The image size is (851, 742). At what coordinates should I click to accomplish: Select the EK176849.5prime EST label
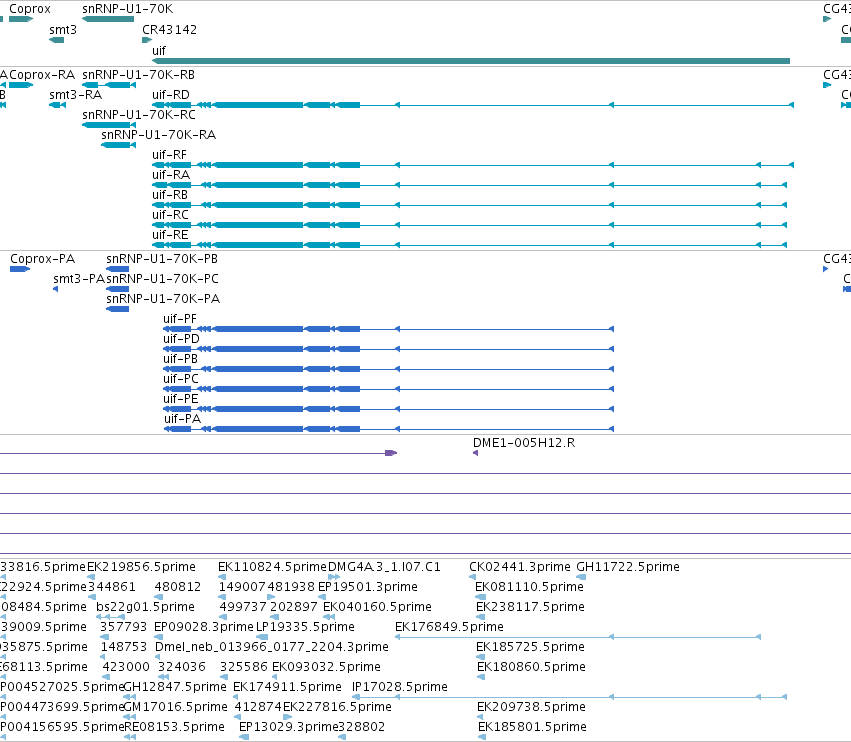click(449, 627)
